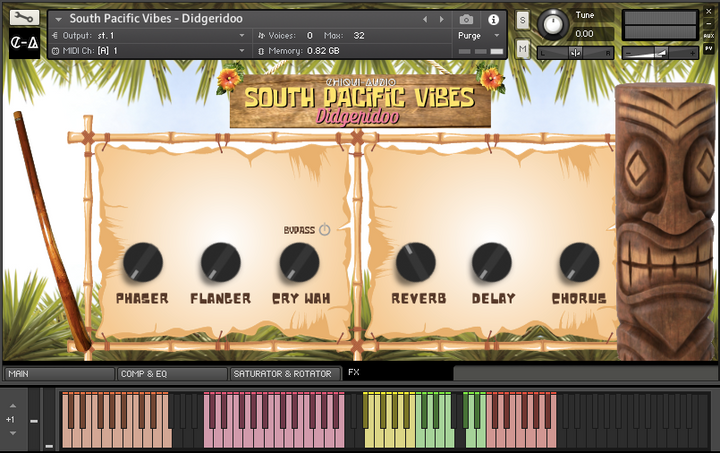Click the pitch bend wheel minus control

(x=34, y=421)
